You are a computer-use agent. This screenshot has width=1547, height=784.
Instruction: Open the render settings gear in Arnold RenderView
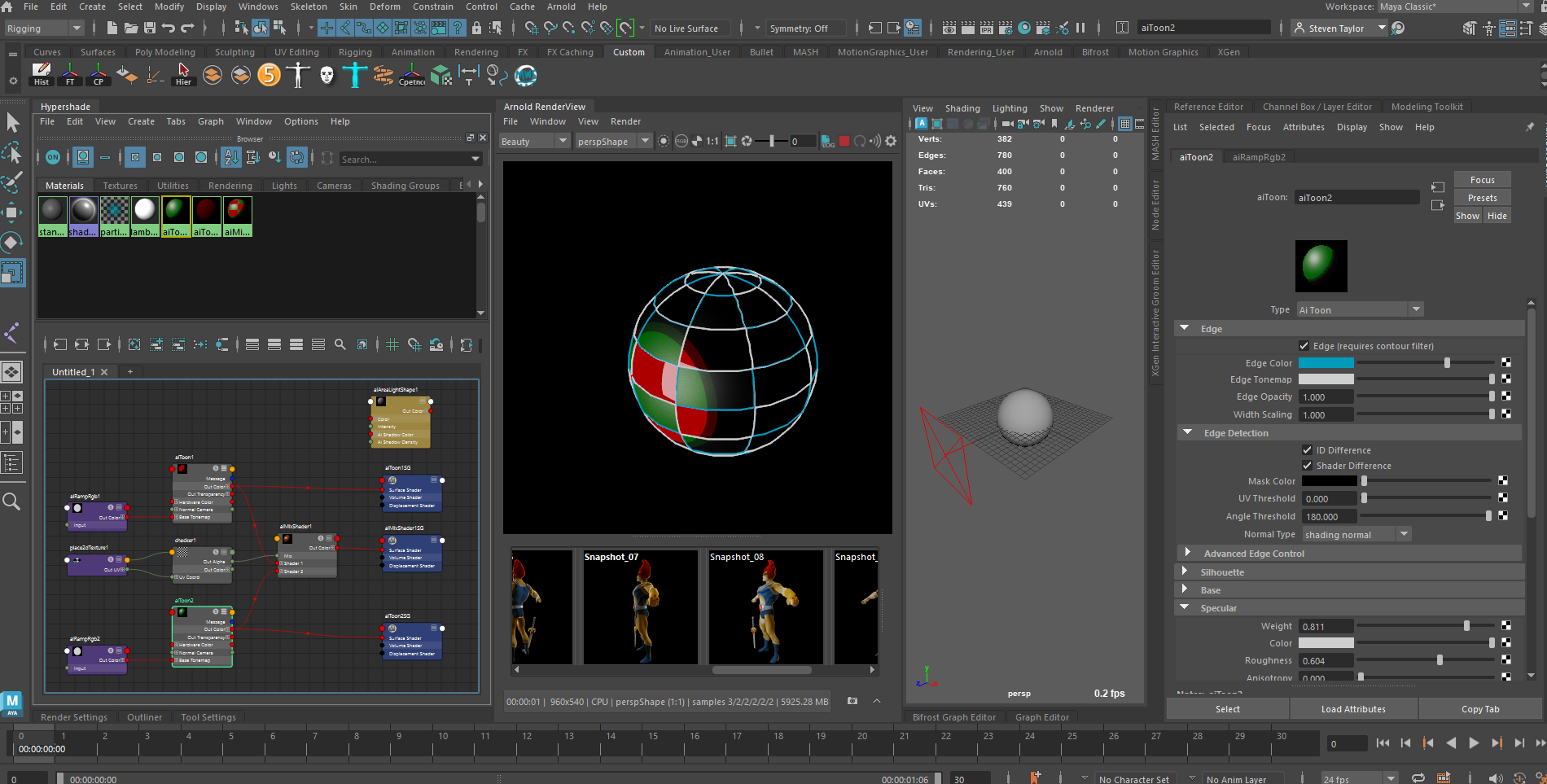pyautogui.click(x=891, y=140)
